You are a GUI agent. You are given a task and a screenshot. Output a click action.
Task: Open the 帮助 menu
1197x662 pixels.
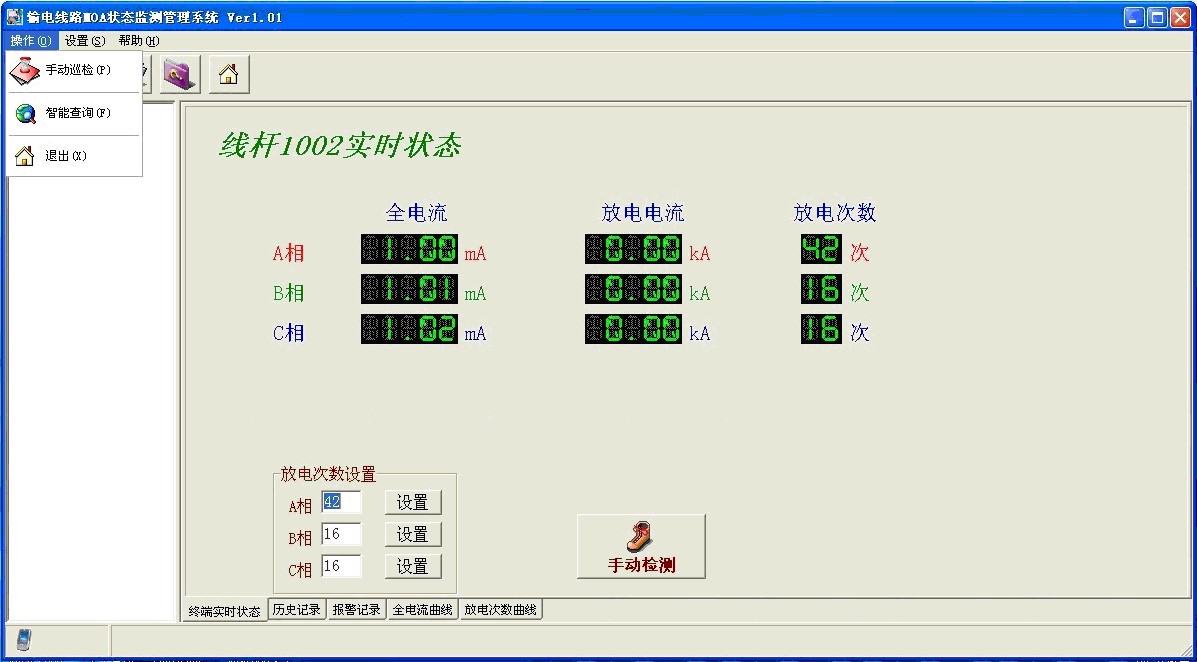pos(138,41)
